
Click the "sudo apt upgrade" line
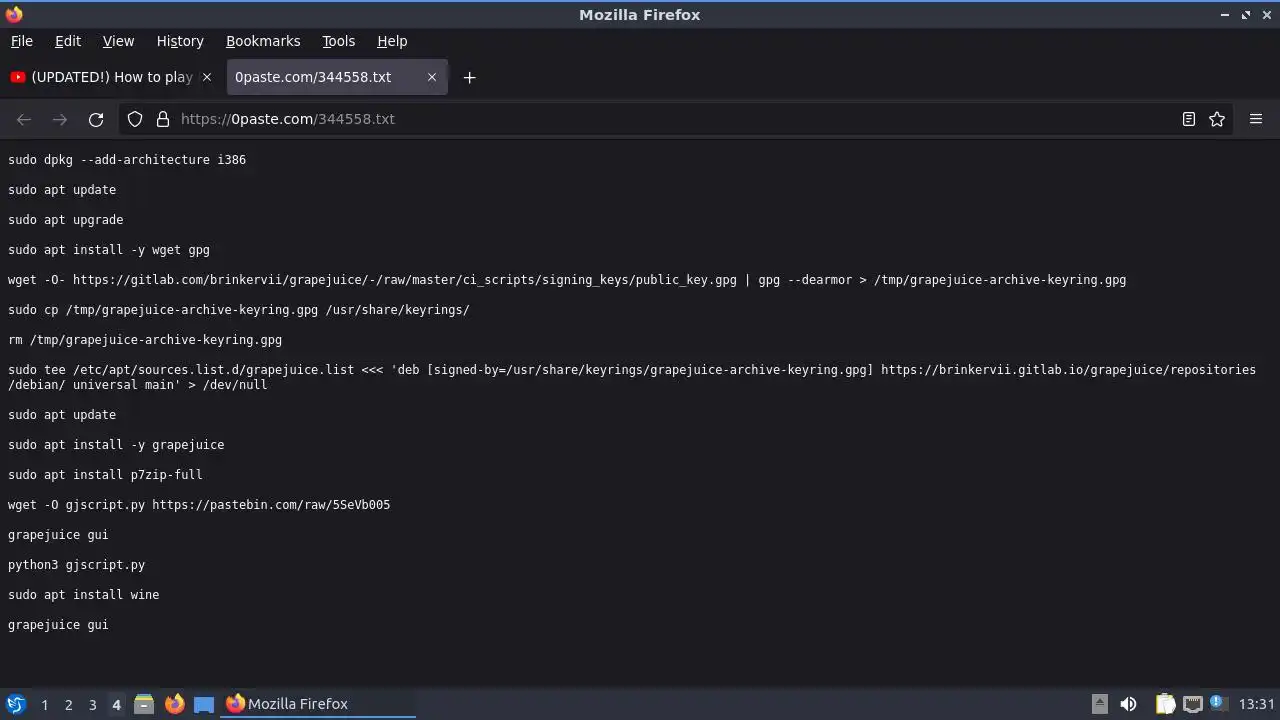66,220
